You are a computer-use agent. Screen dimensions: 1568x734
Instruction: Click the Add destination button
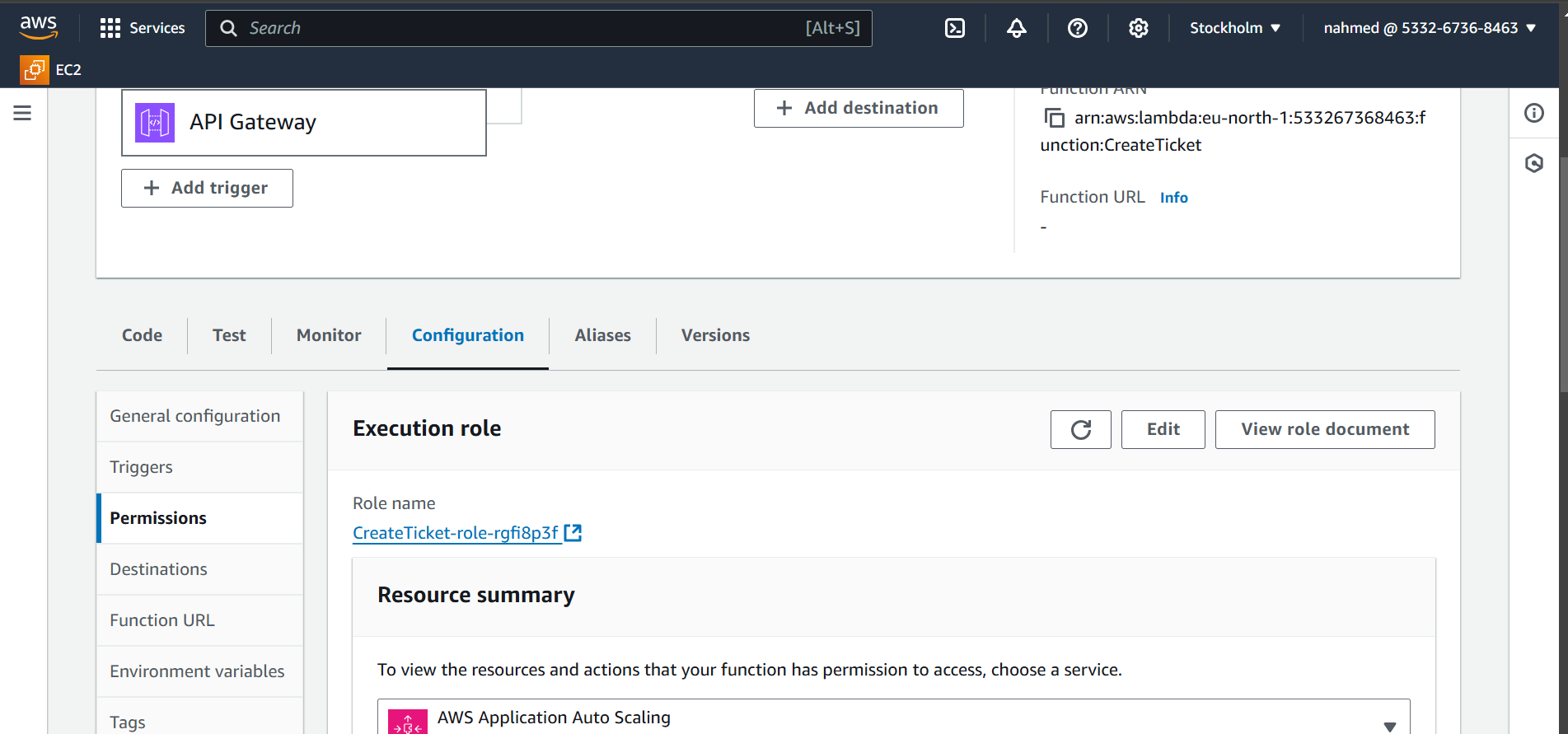[x=859, y=108]
